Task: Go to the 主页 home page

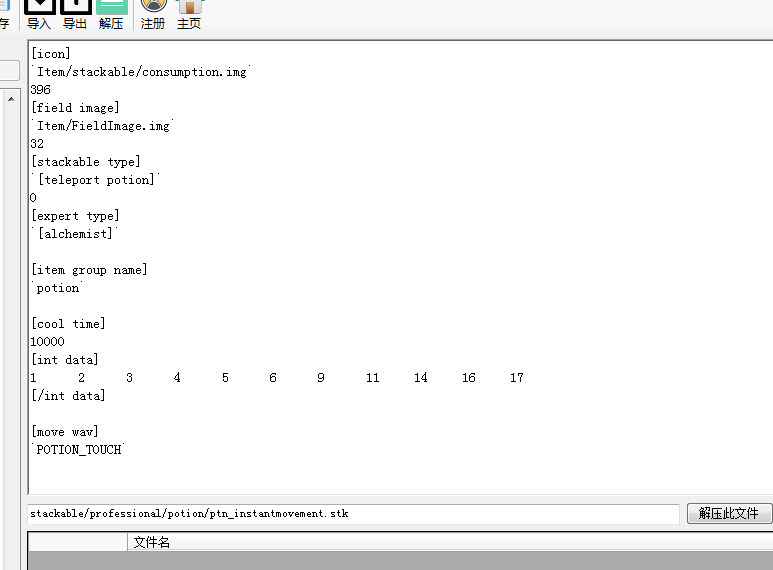Action: (189, 15)
